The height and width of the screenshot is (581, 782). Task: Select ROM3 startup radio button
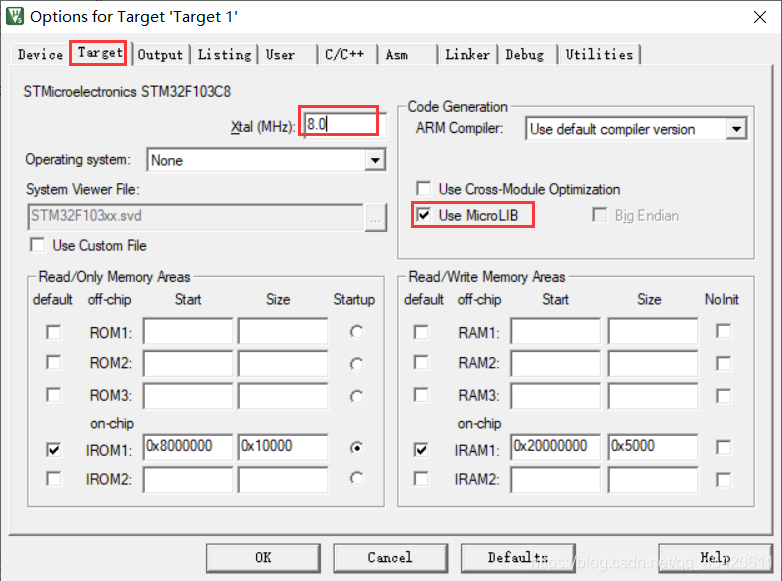point(356,396)
